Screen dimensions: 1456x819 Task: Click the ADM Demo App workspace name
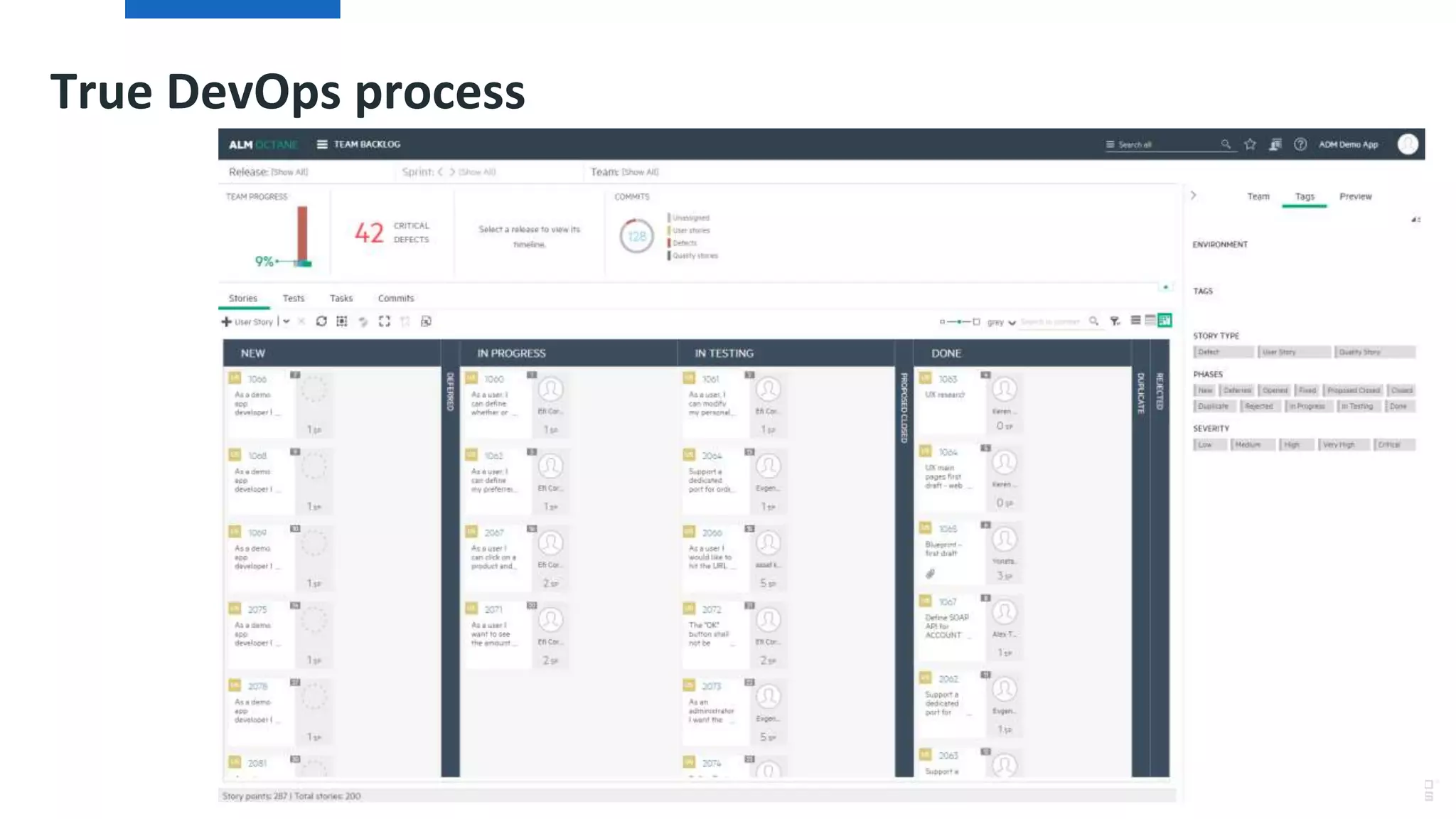1349,144
